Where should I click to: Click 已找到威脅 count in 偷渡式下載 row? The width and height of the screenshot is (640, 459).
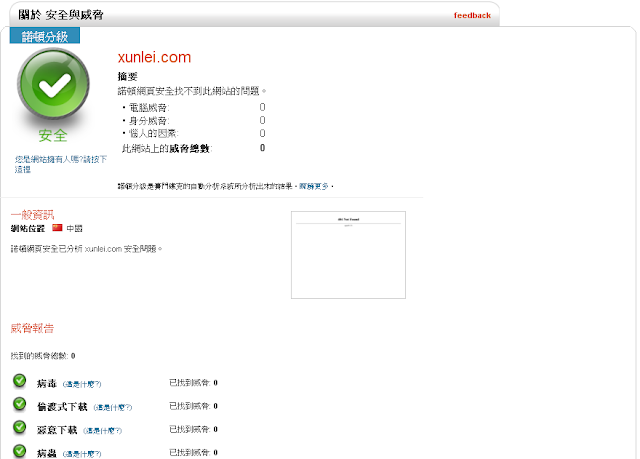(193, 406)
